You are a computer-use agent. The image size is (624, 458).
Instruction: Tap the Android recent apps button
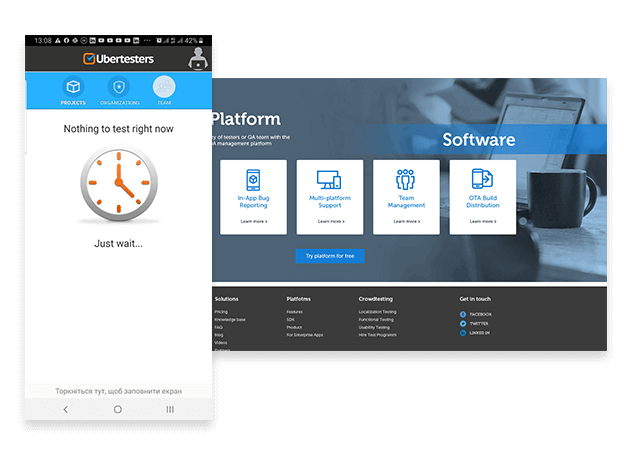point(170,409)
